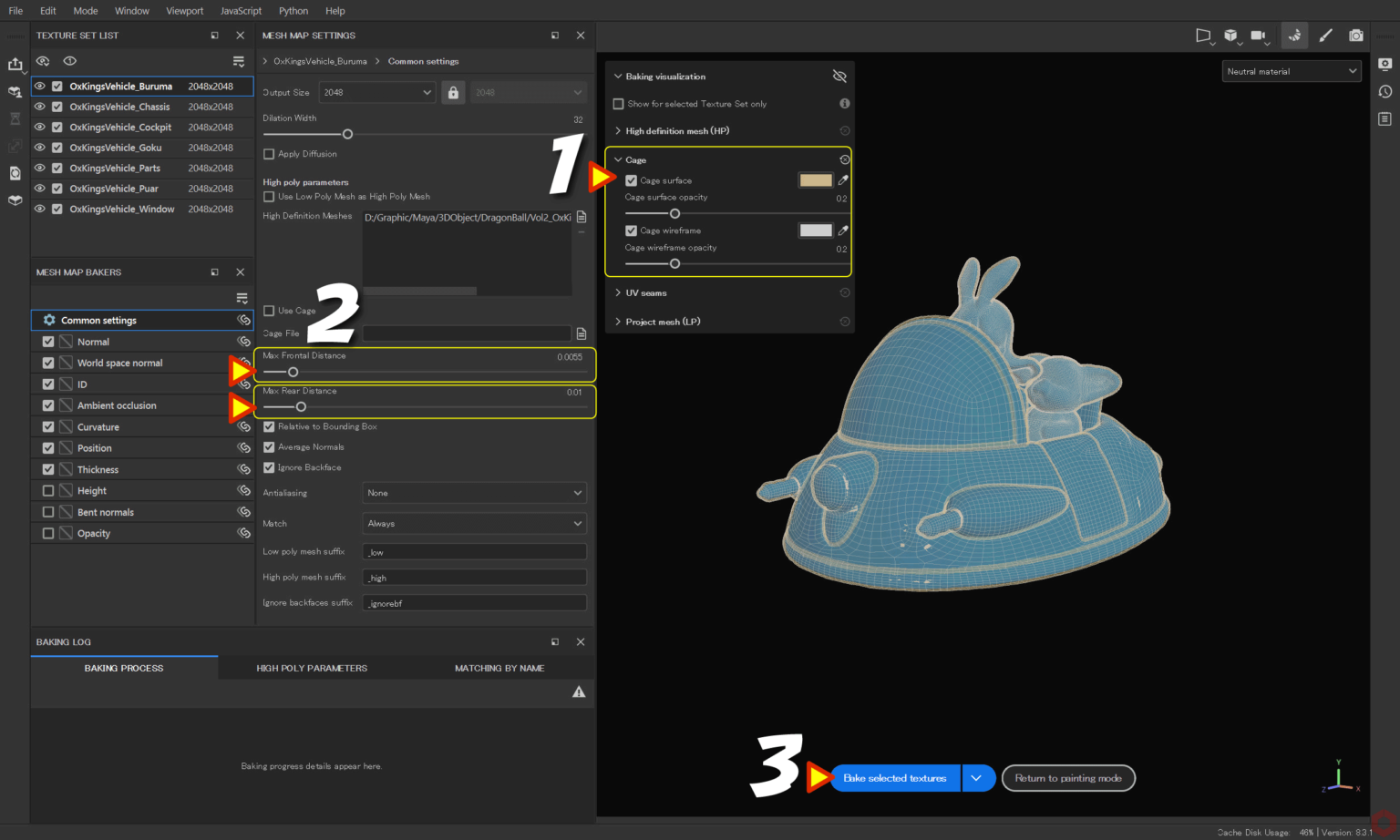
Task: Take a screenshot with the camera tool
Action: [1356, 35]
